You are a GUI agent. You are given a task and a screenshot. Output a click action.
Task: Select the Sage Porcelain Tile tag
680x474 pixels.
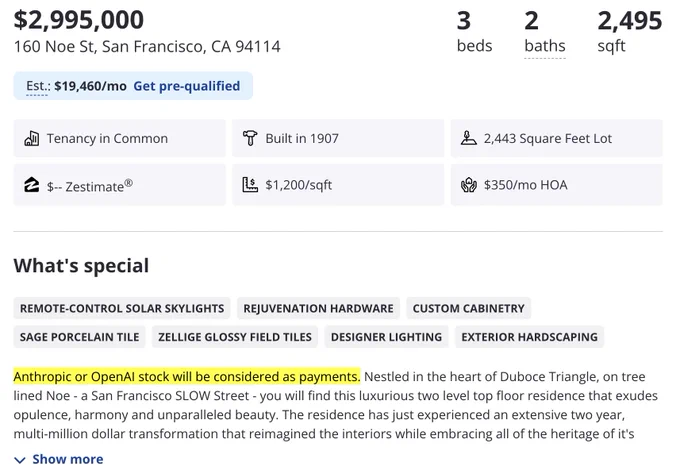pyautogui.click(x=79, y=337)
